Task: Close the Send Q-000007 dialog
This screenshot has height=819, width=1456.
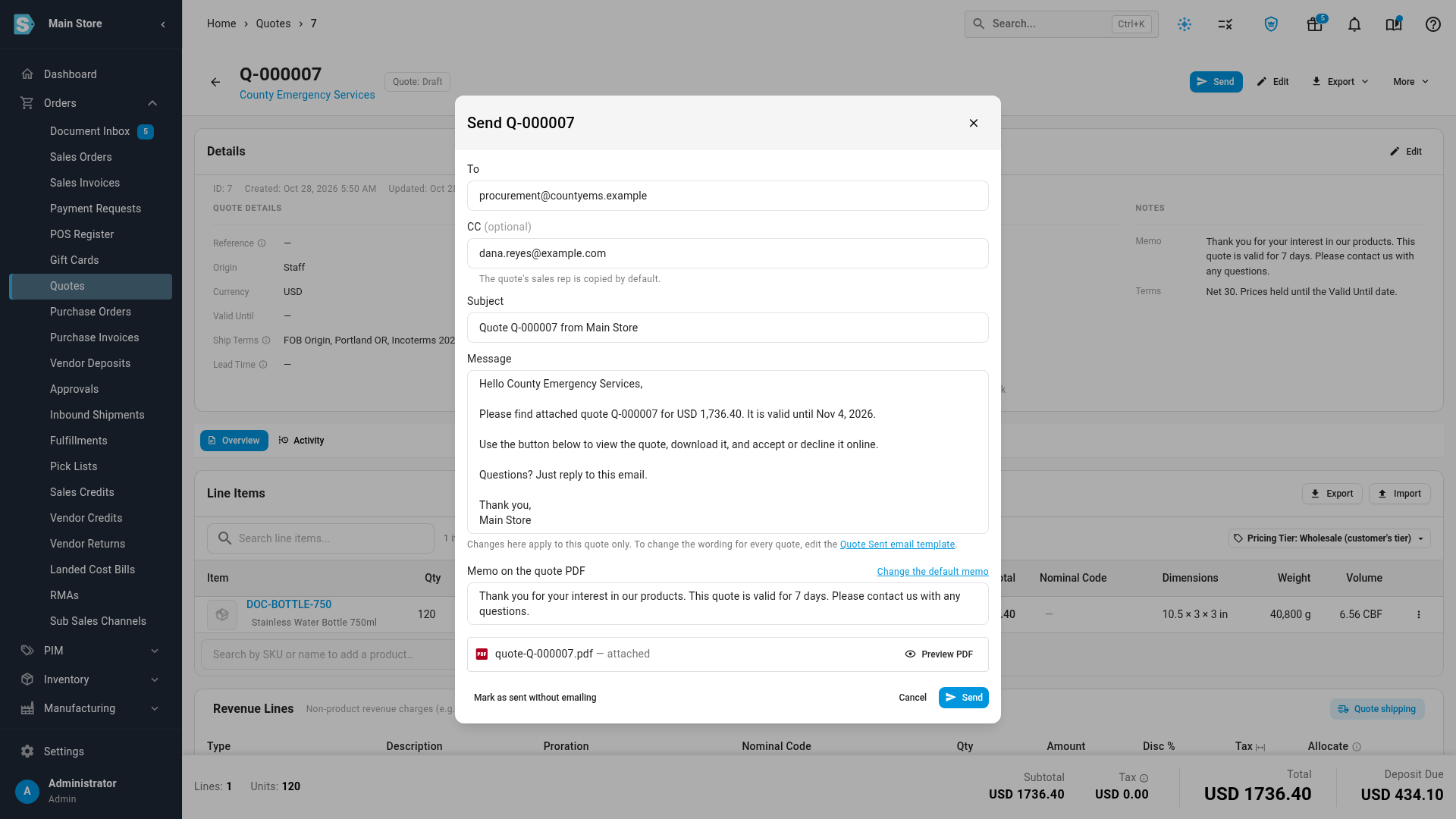Action: 974,123
